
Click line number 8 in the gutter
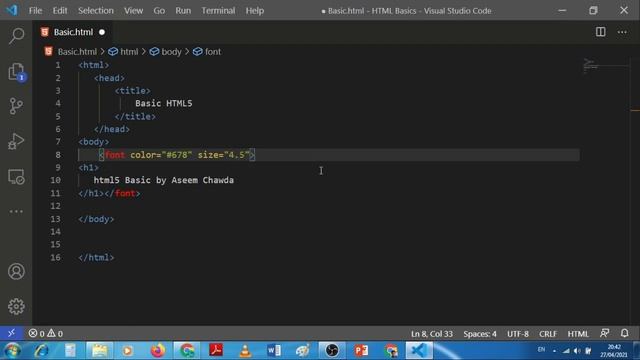(x=58, y=155)
